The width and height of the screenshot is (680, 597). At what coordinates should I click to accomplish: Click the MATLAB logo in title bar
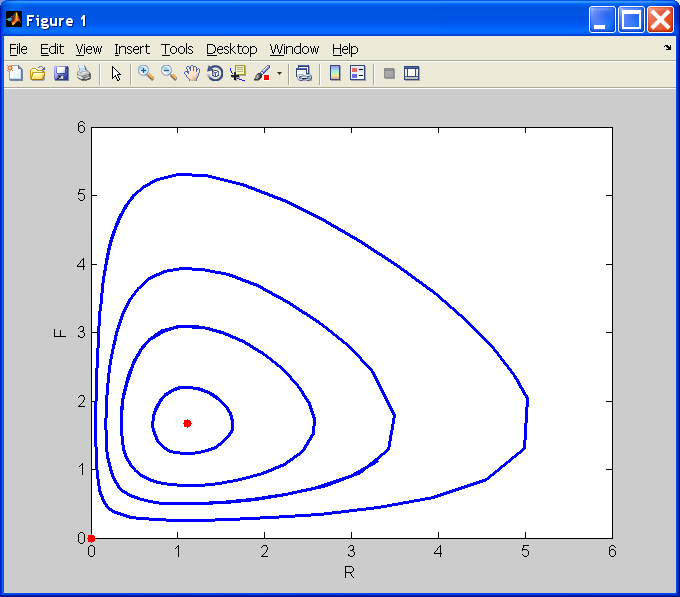pyautogui.click(x=14, y=20)
